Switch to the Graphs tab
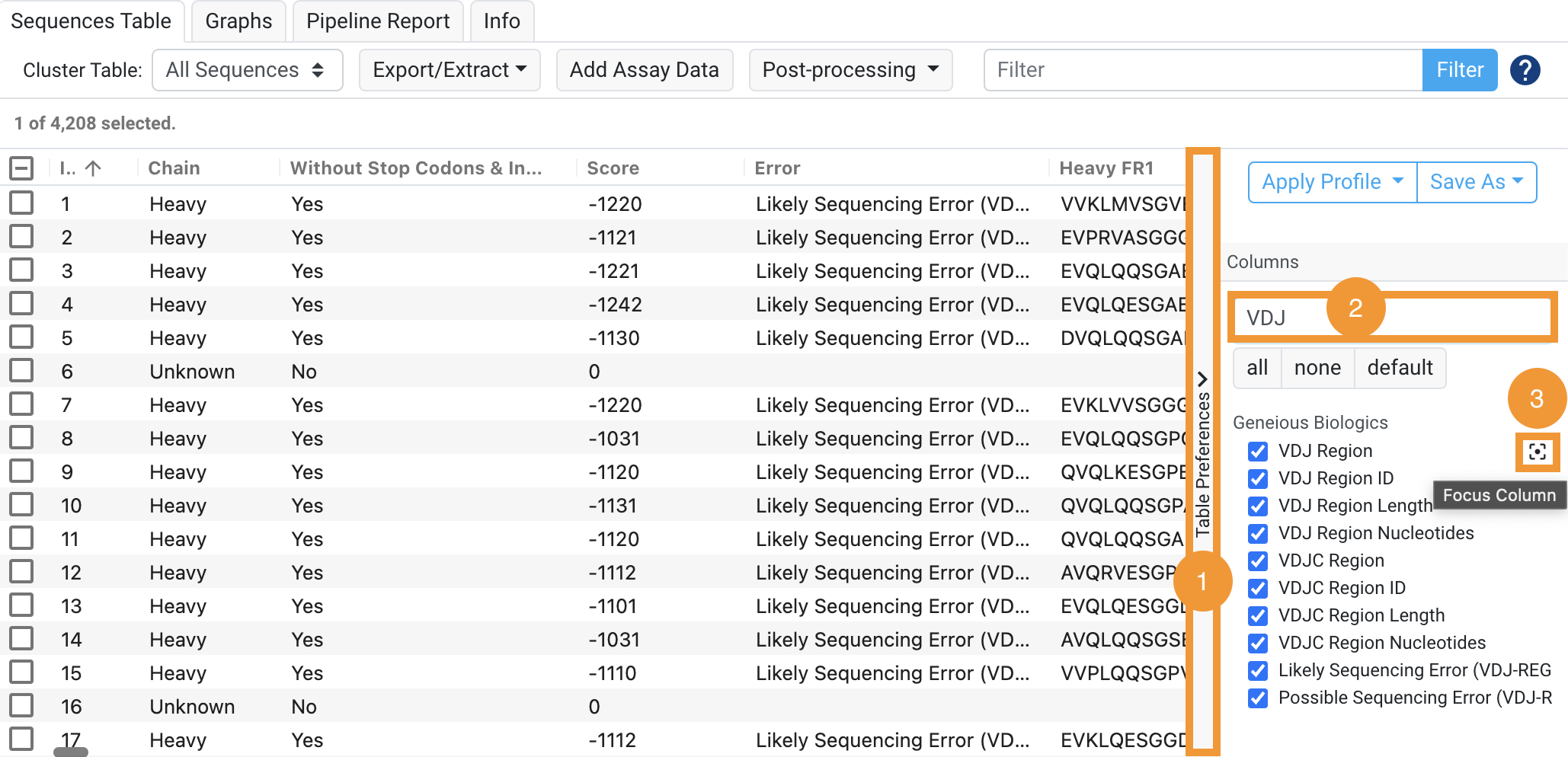 [x=238, y=21]
